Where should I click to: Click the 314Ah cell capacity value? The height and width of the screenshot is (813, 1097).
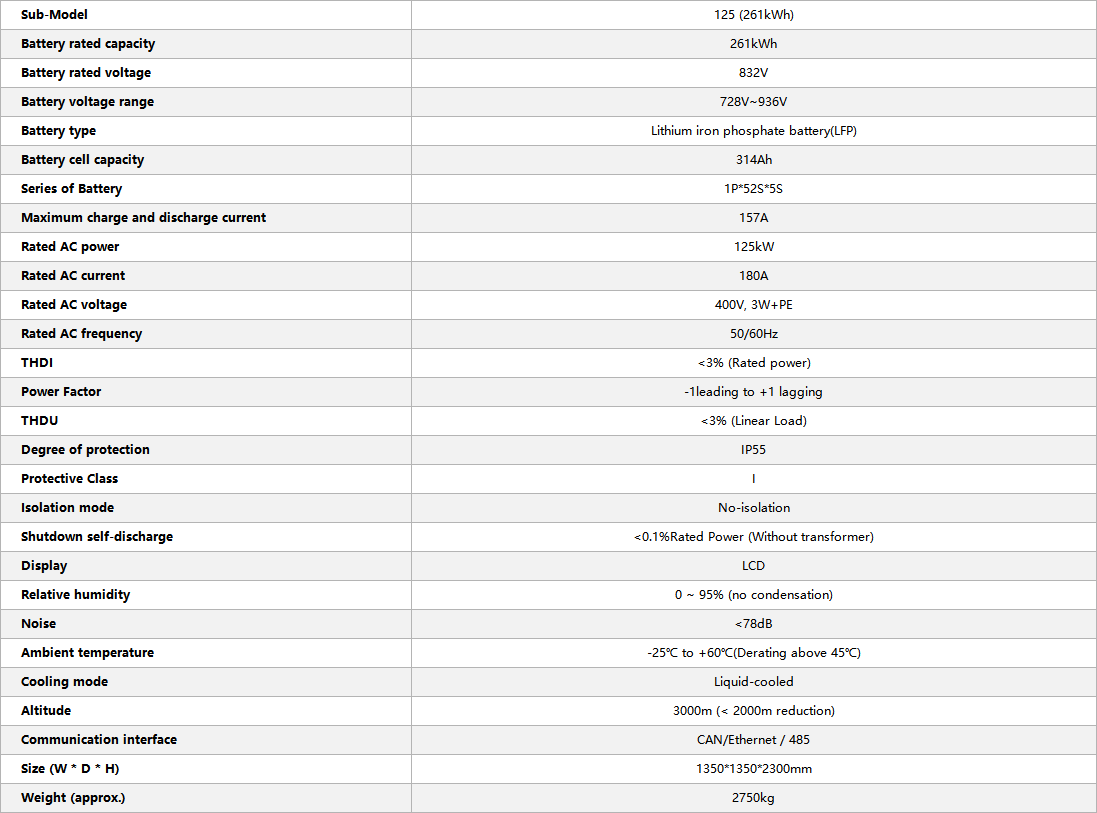pos(753,160)
